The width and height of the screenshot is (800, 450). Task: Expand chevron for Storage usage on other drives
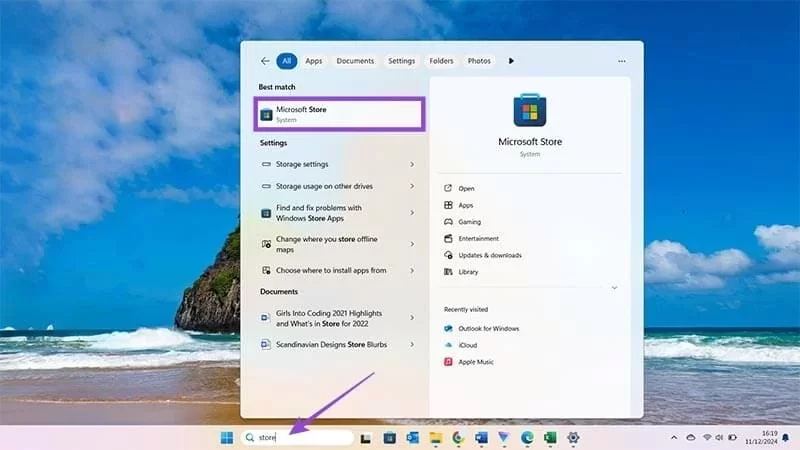point(412,186)
